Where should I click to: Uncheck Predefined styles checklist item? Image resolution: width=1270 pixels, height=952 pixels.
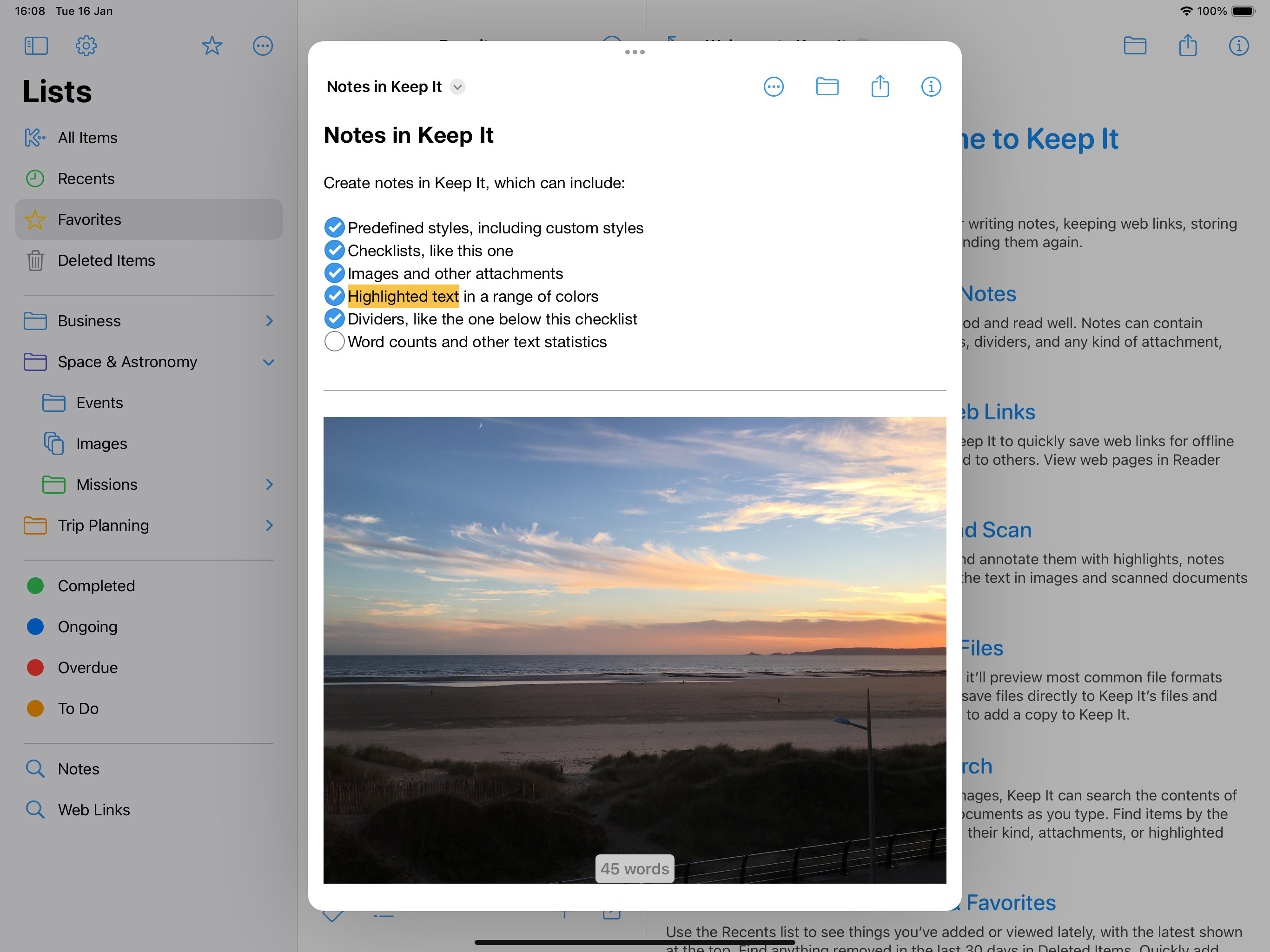click(334, 227)
